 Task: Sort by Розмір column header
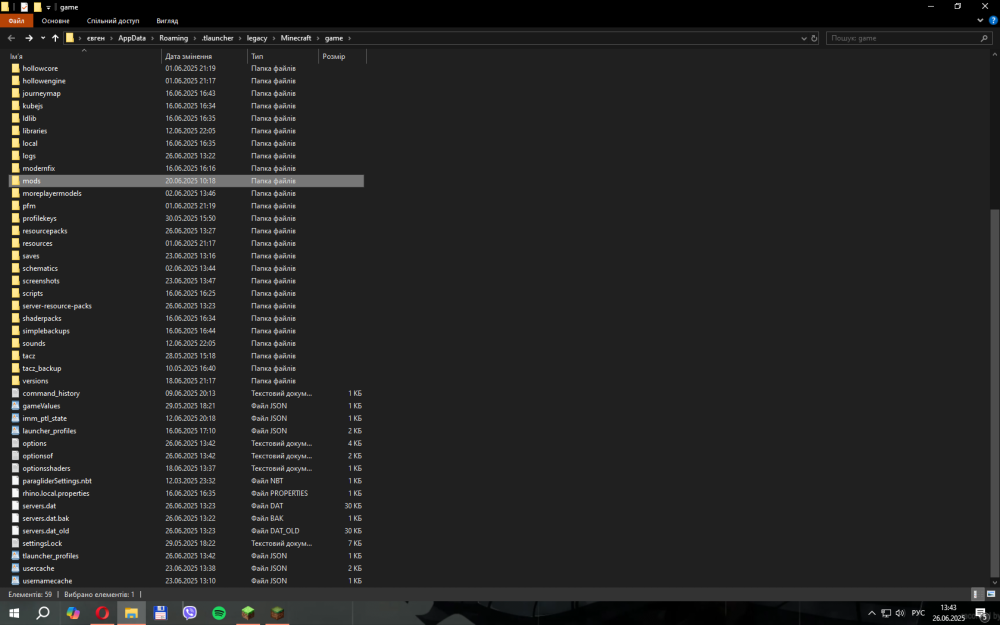[x=342, y=56]
